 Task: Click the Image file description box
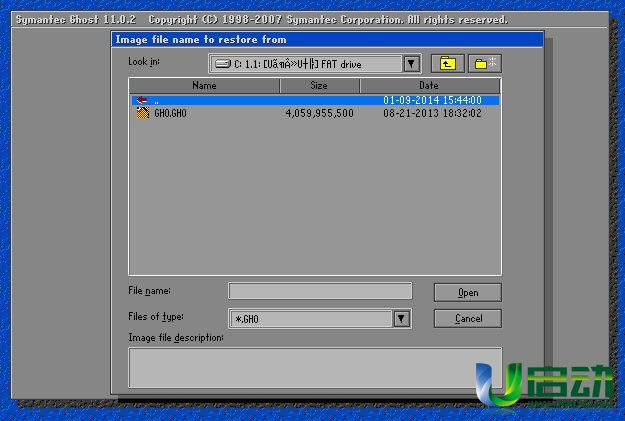[315, 368]
